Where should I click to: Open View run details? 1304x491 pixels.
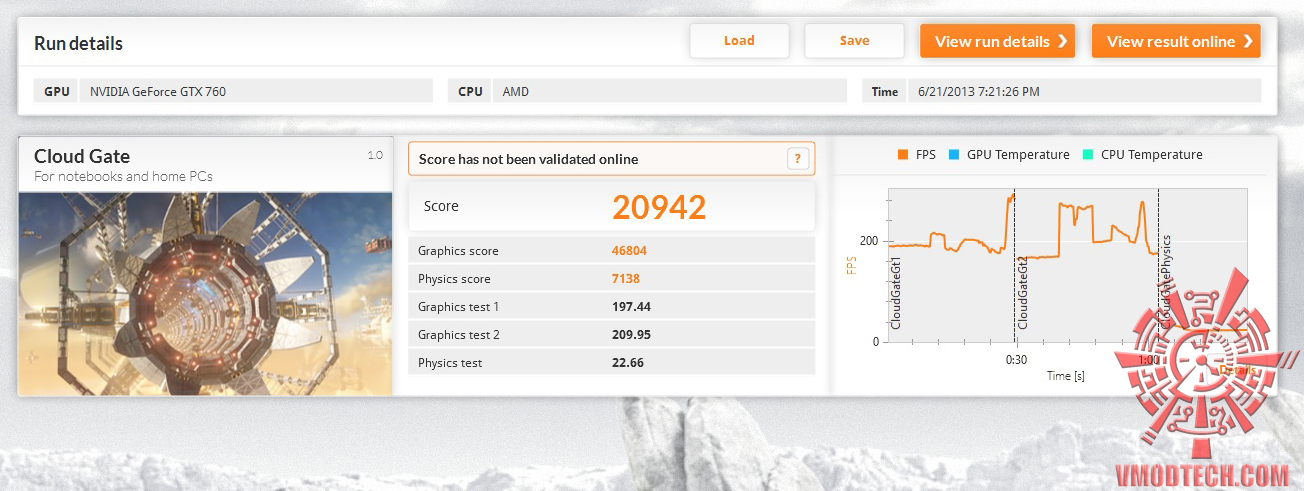click(997, 41)
